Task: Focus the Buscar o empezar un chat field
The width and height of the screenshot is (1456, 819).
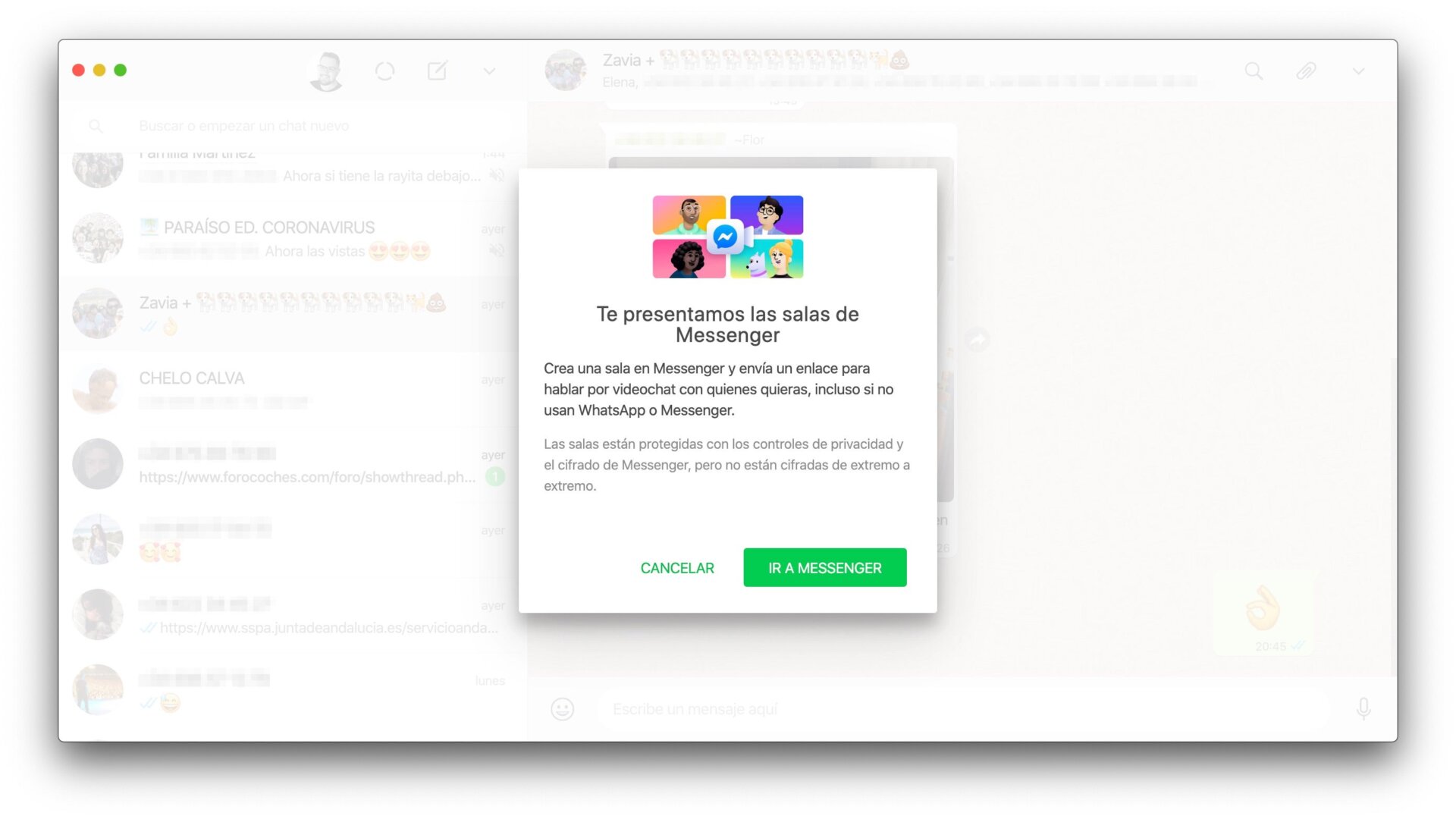Action: (293, 126)
